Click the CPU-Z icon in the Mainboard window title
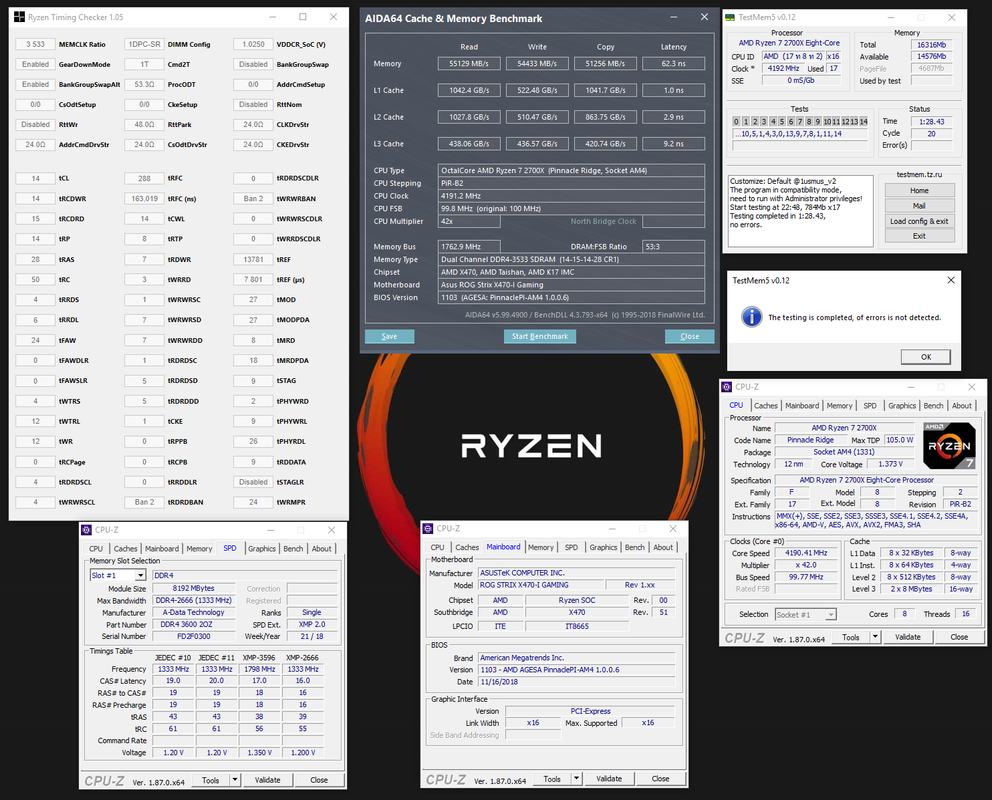The height and width of the screenshot is (800, 992). pyautogui.click(x=428, y=529)
